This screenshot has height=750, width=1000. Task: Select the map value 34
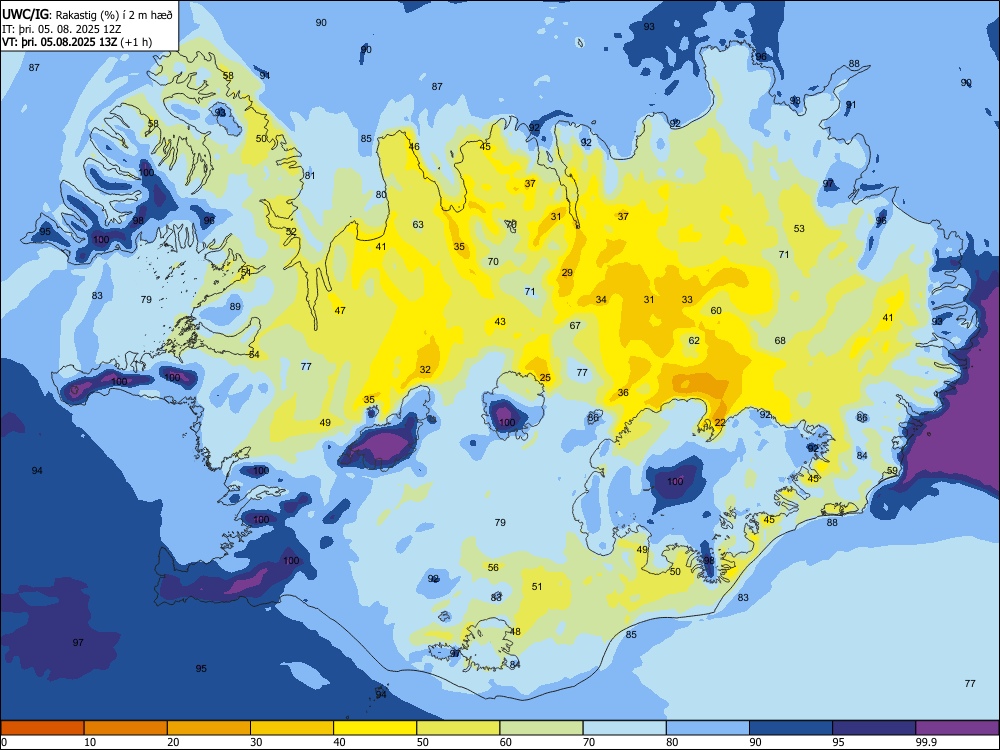click(601, 299)
